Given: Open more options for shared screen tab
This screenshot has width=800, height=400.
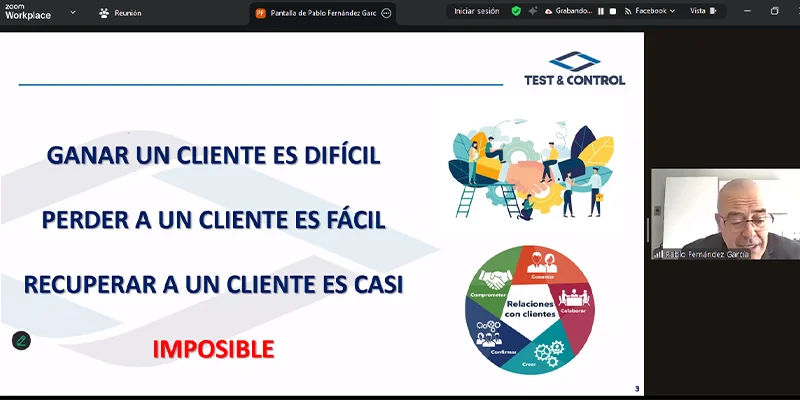Looking at the screenshot, I should pyautogui.click(x=386, y=13).
